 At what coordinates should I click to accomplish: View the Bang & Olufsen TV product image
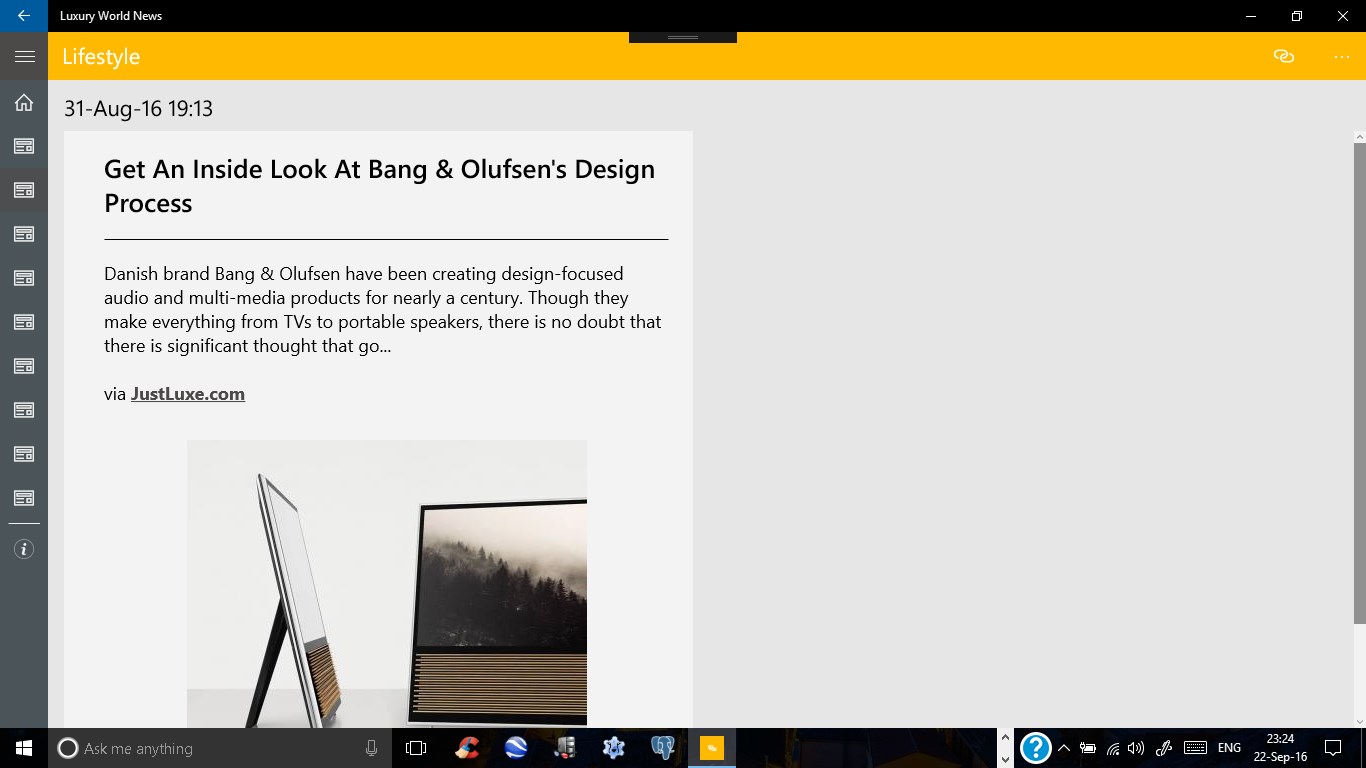click(x=387, y=583)
